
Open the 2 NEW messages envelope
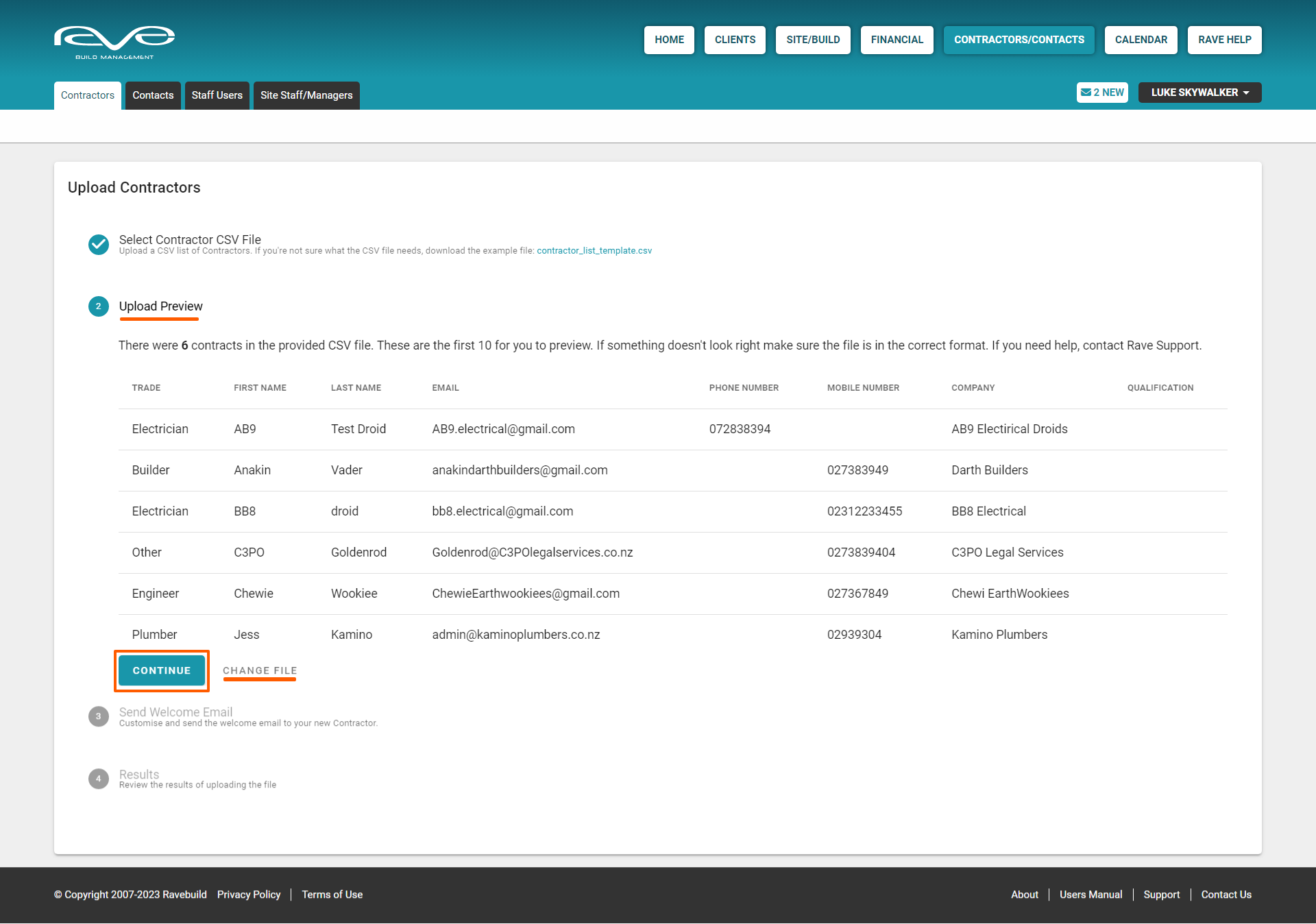tap(1102, 93)
